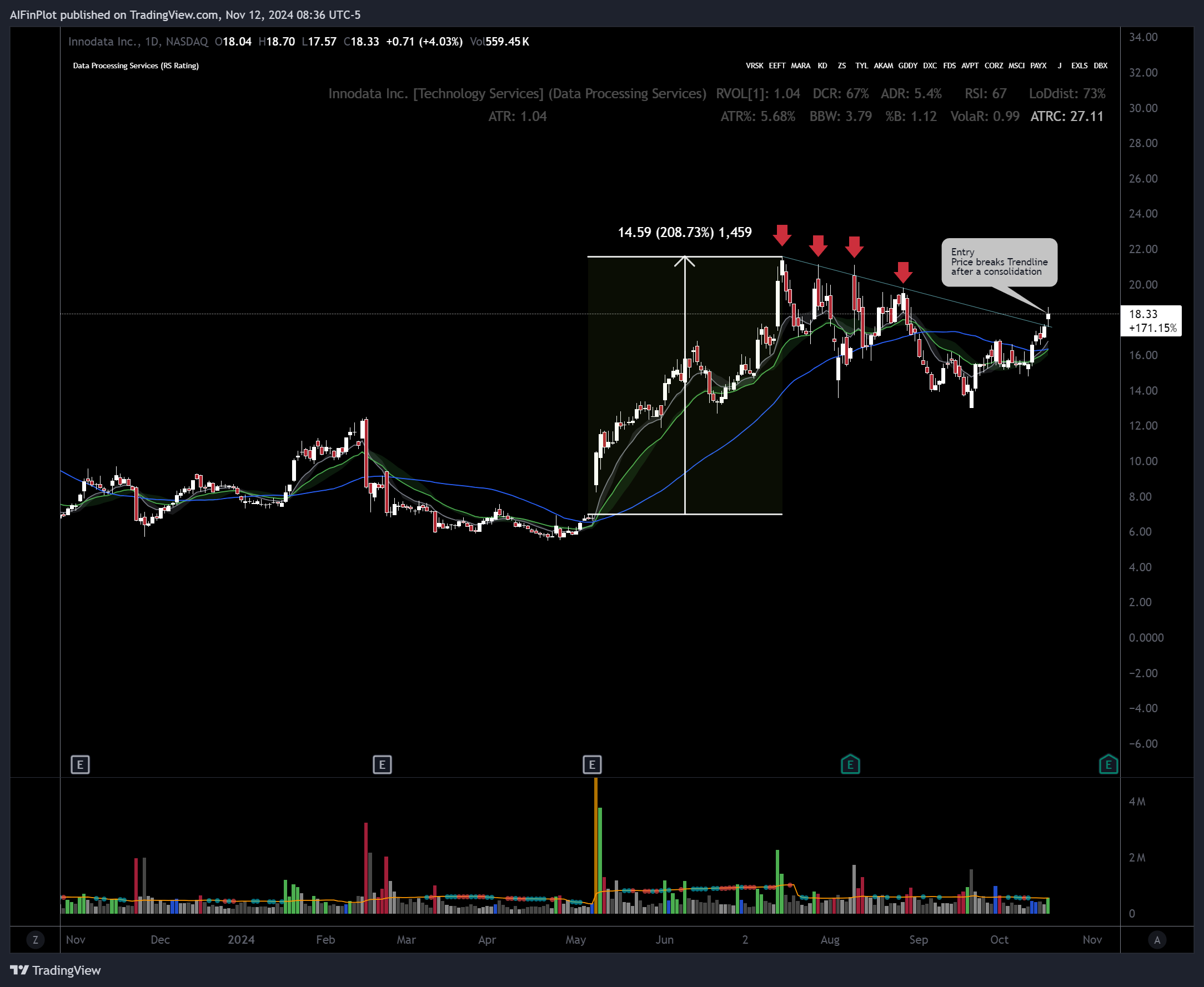Open the green earnings E marker in August
Viewport: 1204px width, 987px height.
click(x=850, y=764)
